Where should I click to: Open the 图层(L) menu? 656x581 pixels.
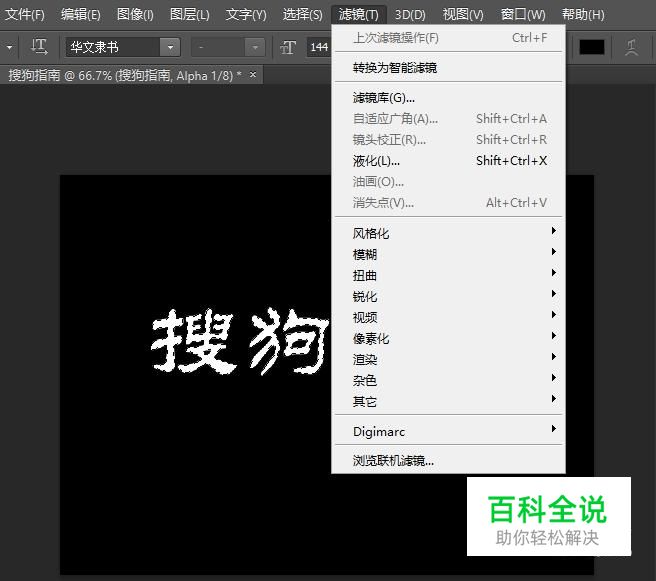coord(190,15)
